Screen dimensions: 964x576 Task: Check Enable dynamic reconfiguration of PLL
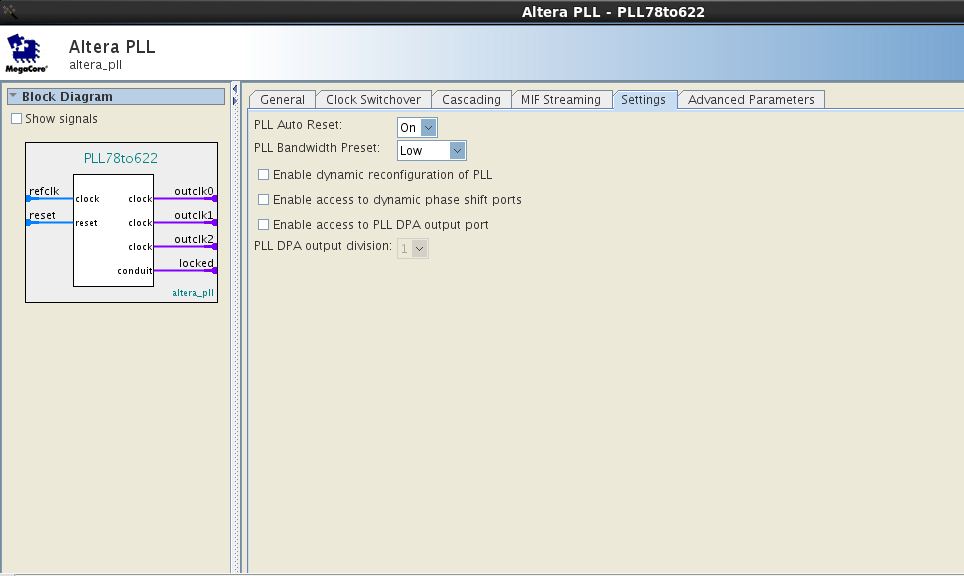click(x=263, y=175)
